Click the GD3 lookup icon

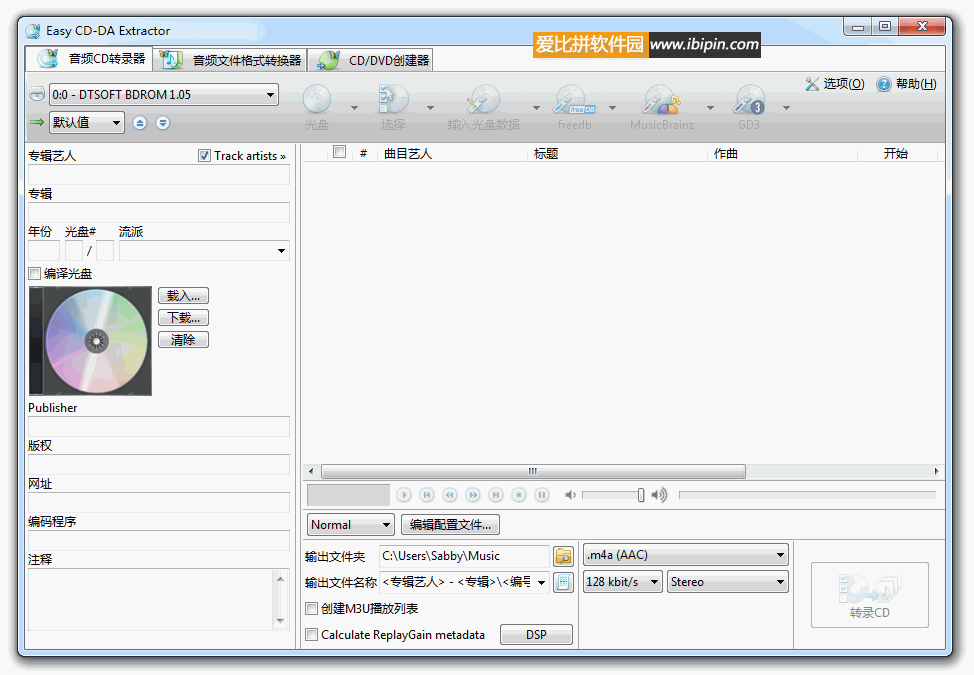(749, 99)
